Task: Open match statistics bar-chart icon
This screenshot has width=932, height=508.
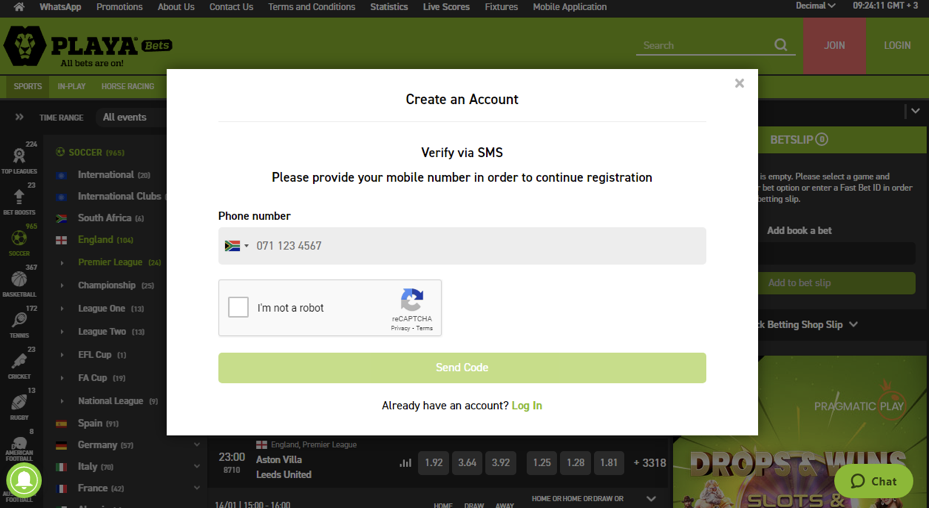Action: pyautogui.click(x=405, y=463)
